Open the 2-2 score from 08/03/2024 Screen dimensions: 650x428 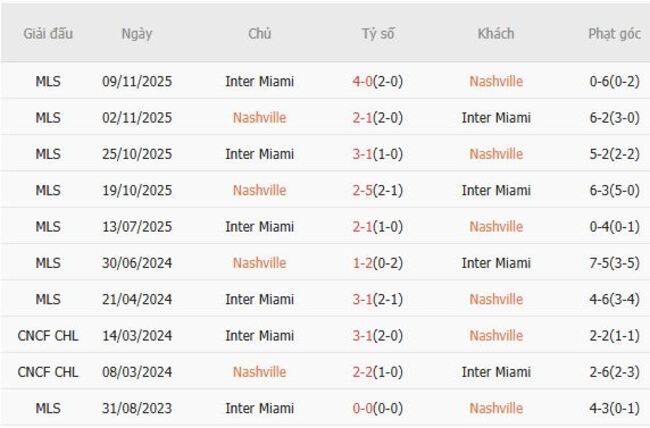[x=378, y=372]
